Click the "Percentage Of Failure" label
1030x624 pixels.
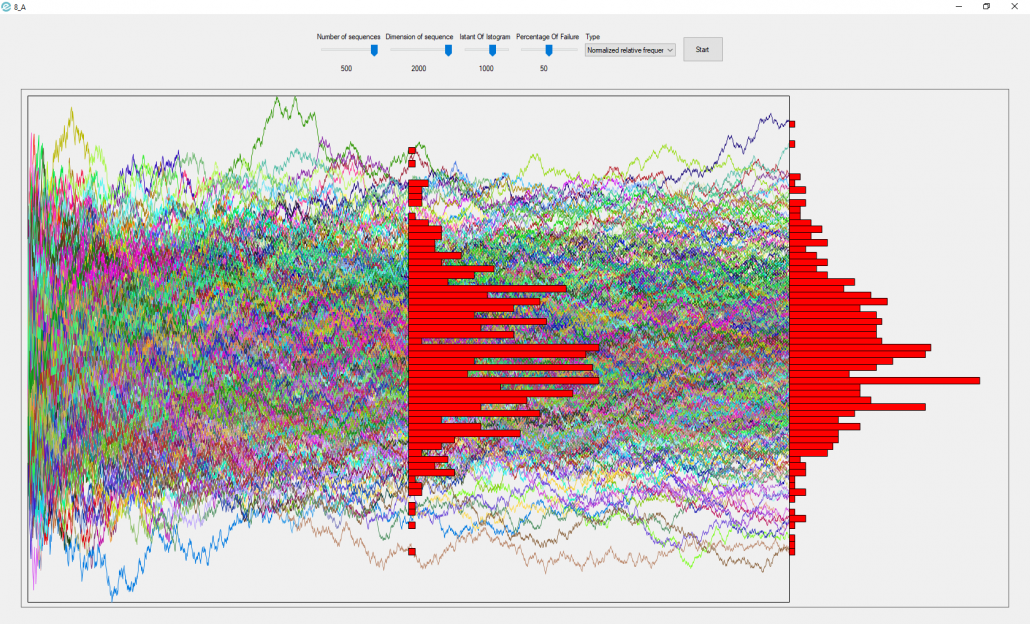point(547,36)
